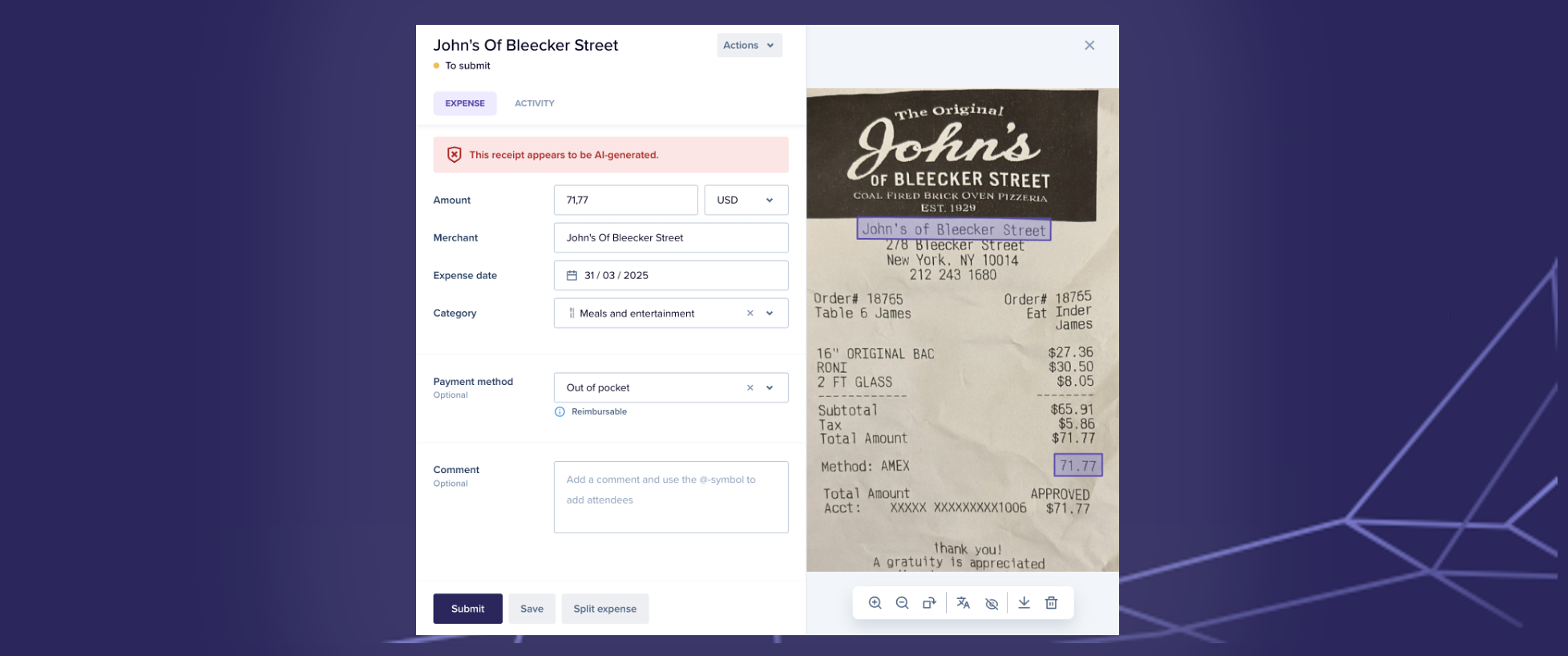Screen dimensions: 1568x656
Task: Close the expense panel with X
Action: [1089, 46]
